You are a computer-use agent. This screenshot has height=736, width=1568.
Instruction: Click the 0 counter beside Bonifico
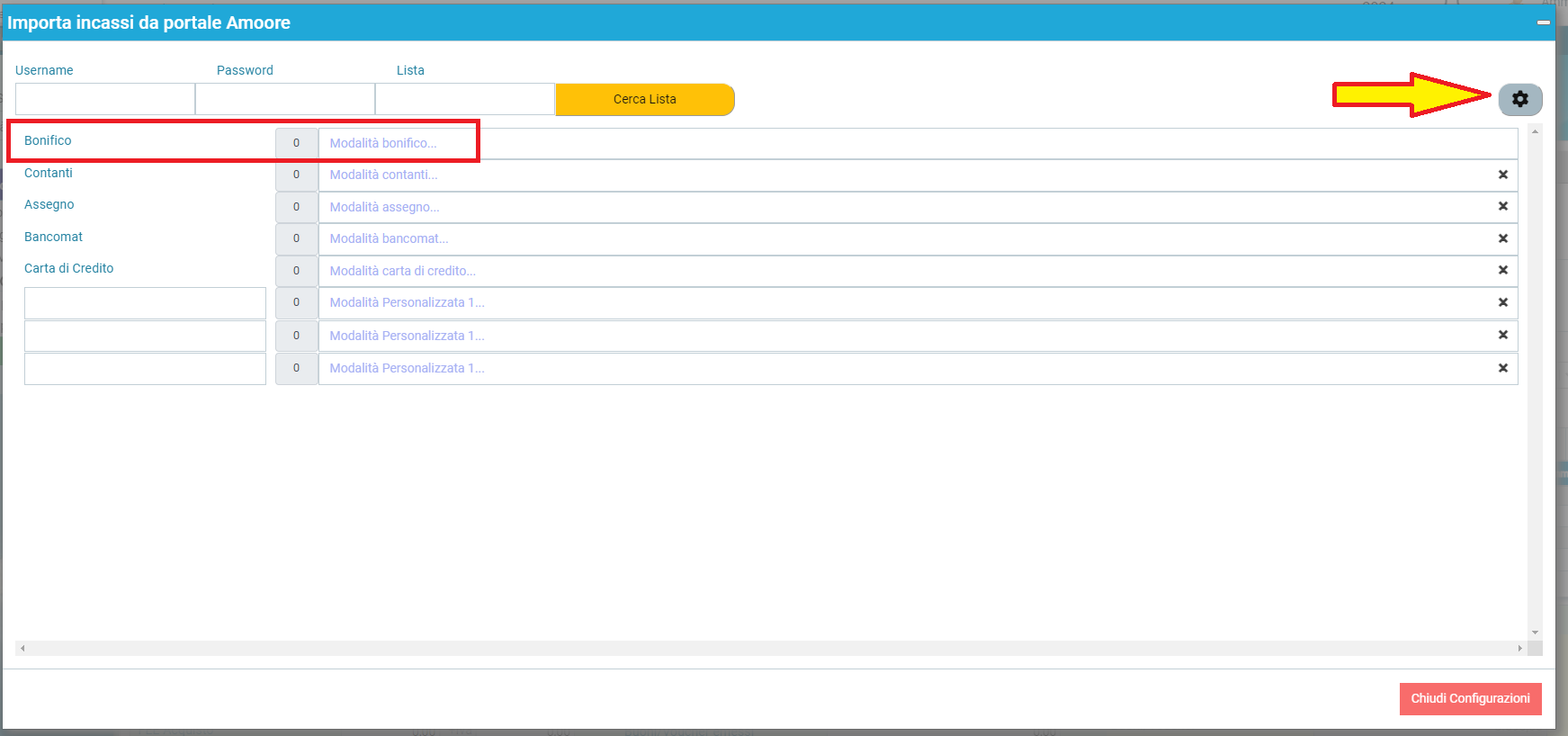(296, 143)
